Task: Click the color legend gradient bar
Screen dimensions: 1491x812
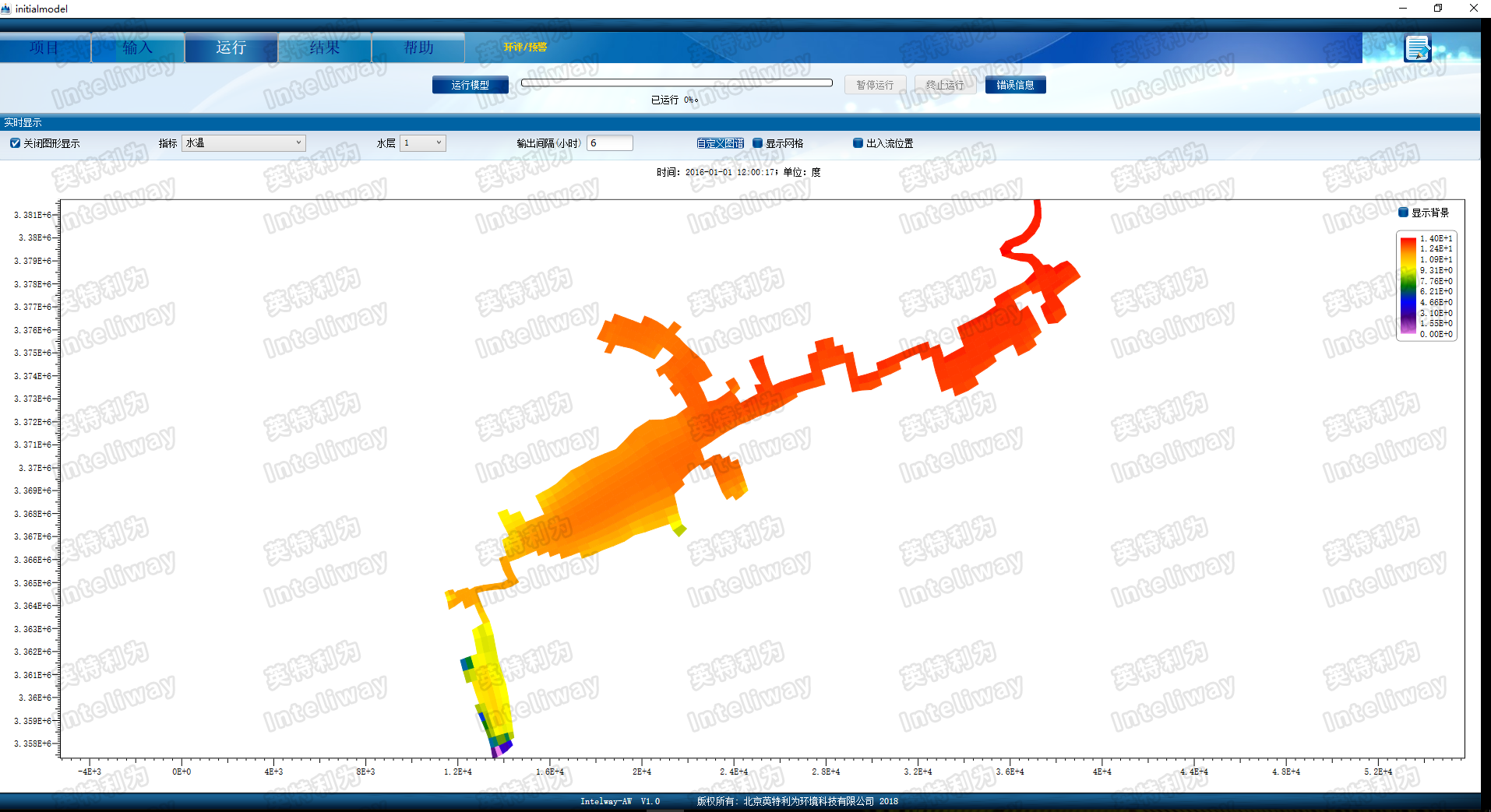Action: (x=1408, y=286)
